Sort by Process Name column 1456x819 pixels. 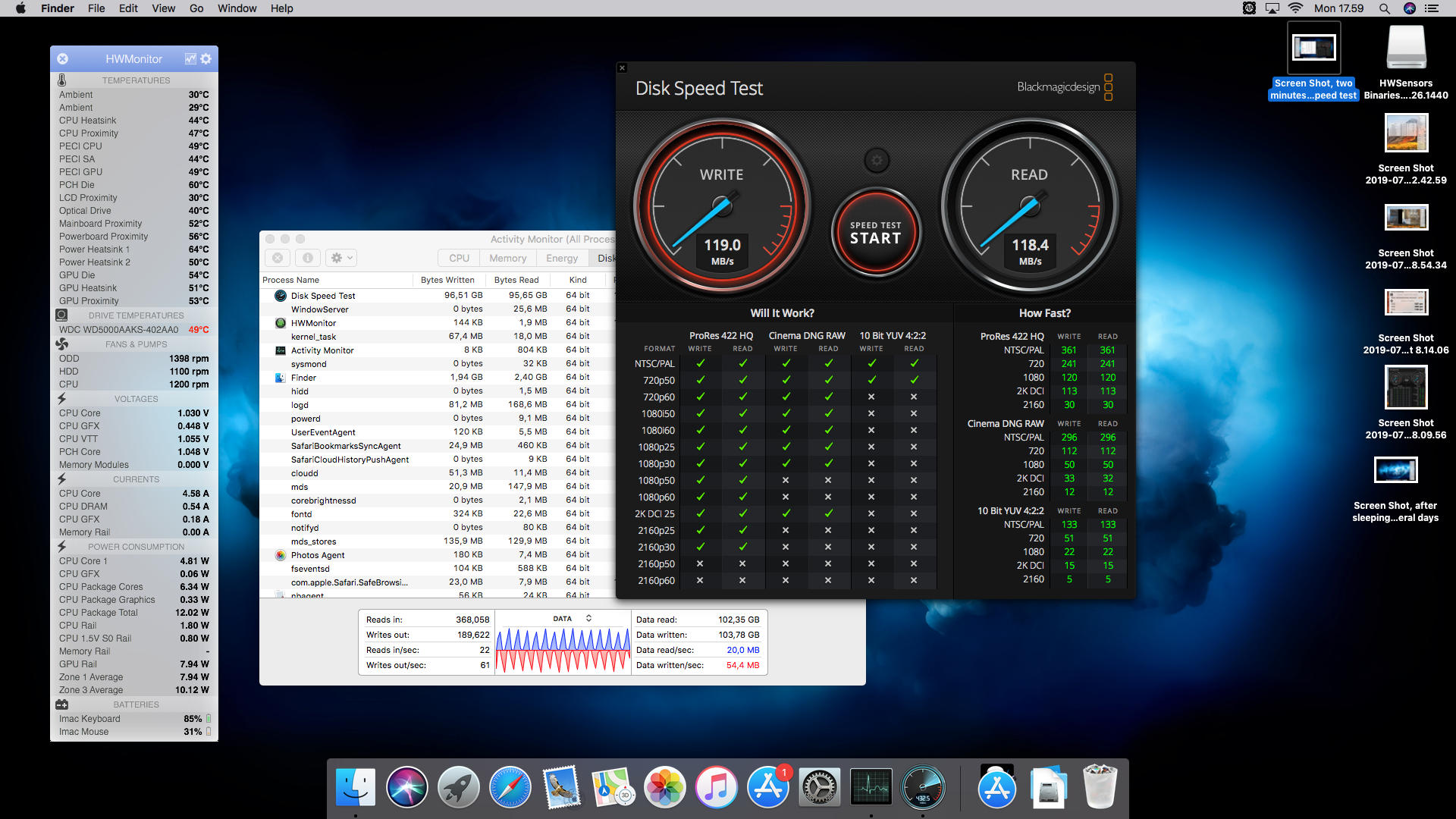point(336,280)
